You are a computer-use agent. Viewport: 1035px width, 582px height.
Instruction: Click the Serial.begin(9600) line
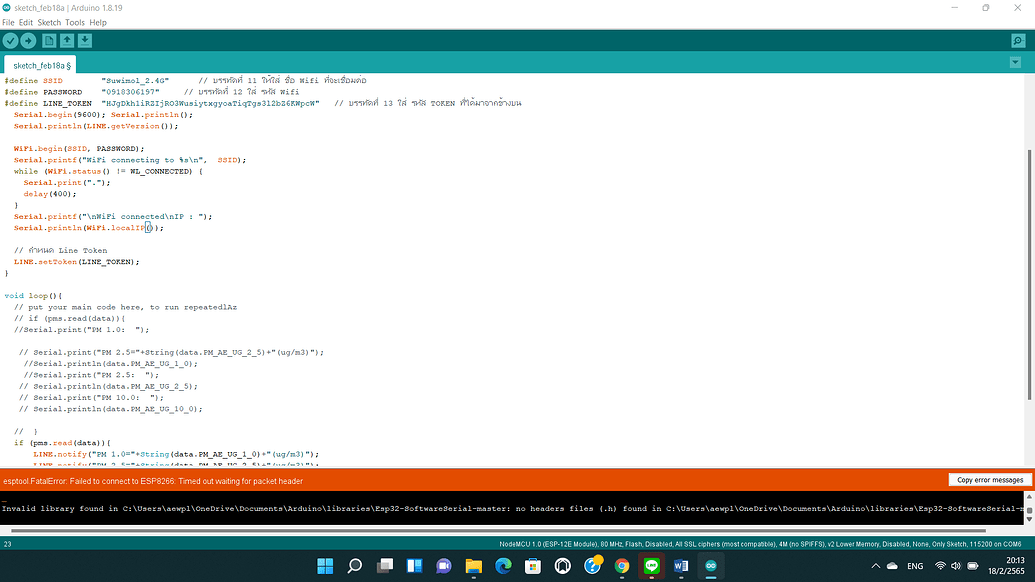[x=103, y=115]
